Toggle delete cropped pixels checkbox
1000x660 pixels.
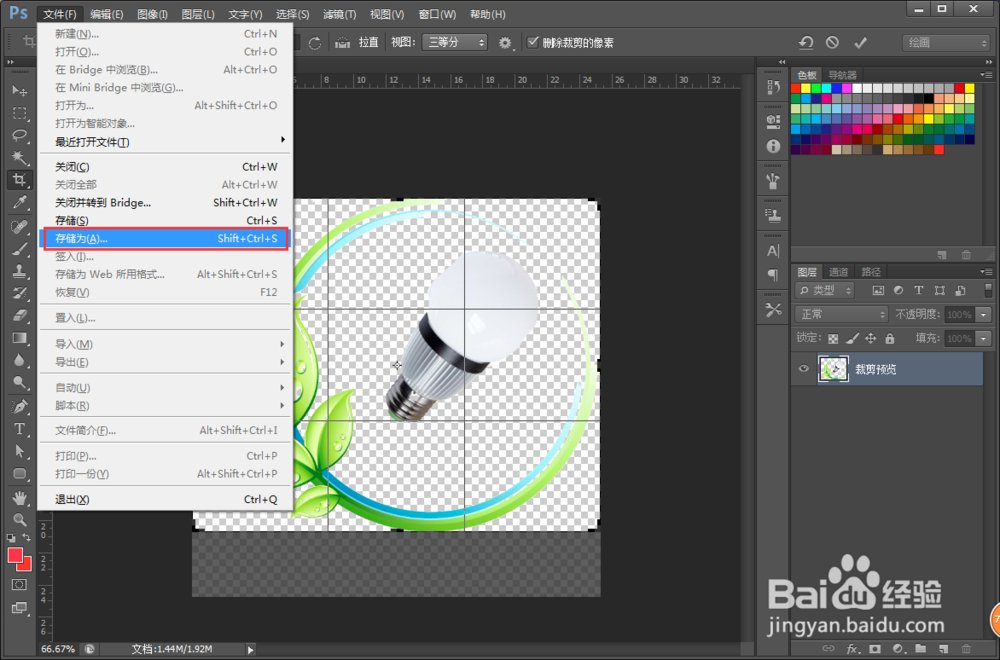[533, 42]
